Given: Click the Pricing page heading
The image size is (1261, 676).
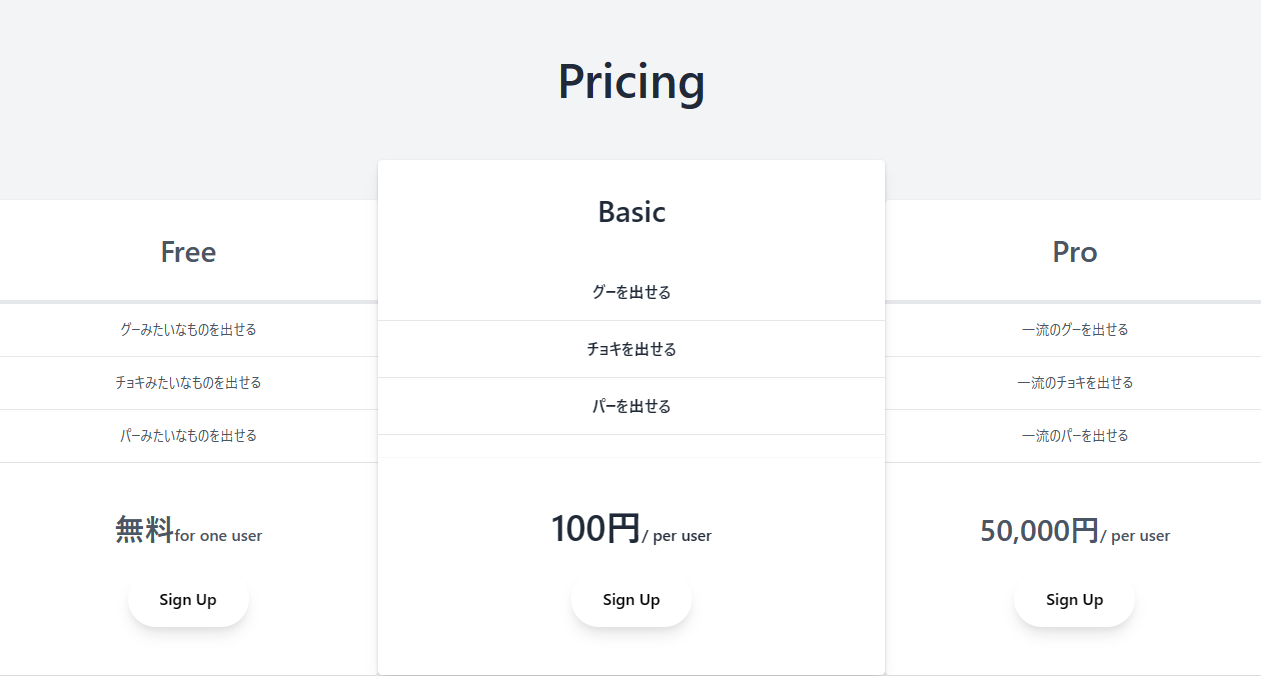Looking at the screenshot, I should tap(631, 81).
